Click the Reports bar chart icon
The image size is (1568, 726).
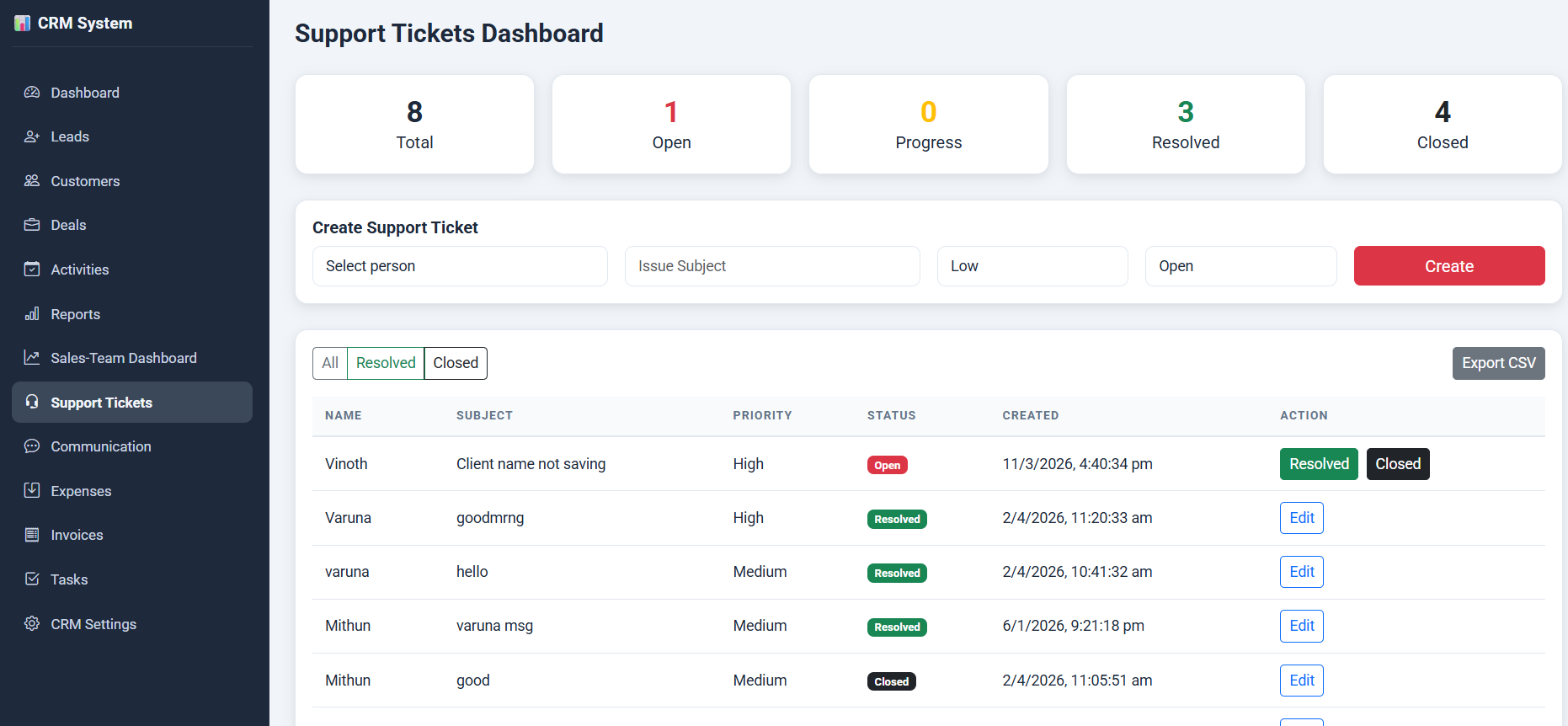32,314
